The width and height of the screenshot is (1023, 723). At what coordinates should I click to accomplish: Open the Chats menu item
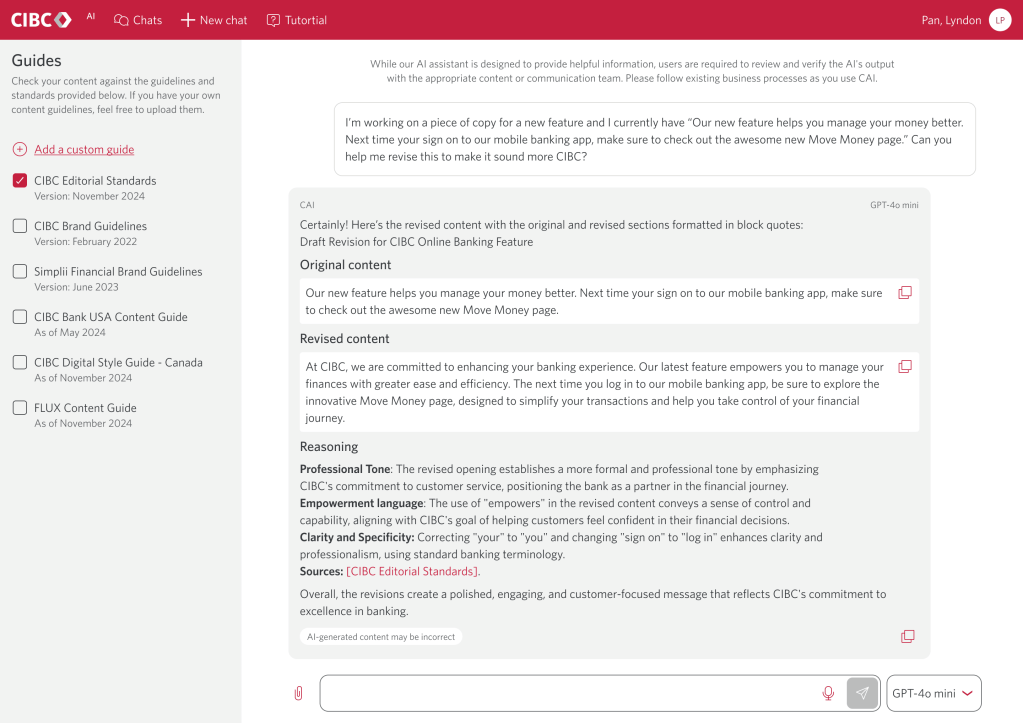tap(138, 20)
